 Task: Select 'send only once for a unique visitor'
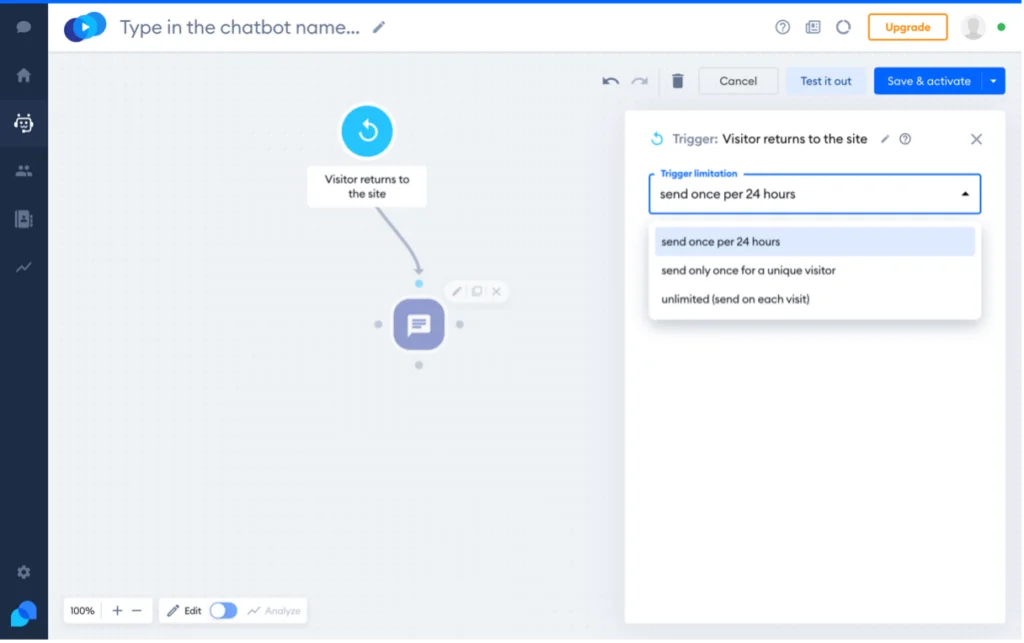(x=748, y=270)
